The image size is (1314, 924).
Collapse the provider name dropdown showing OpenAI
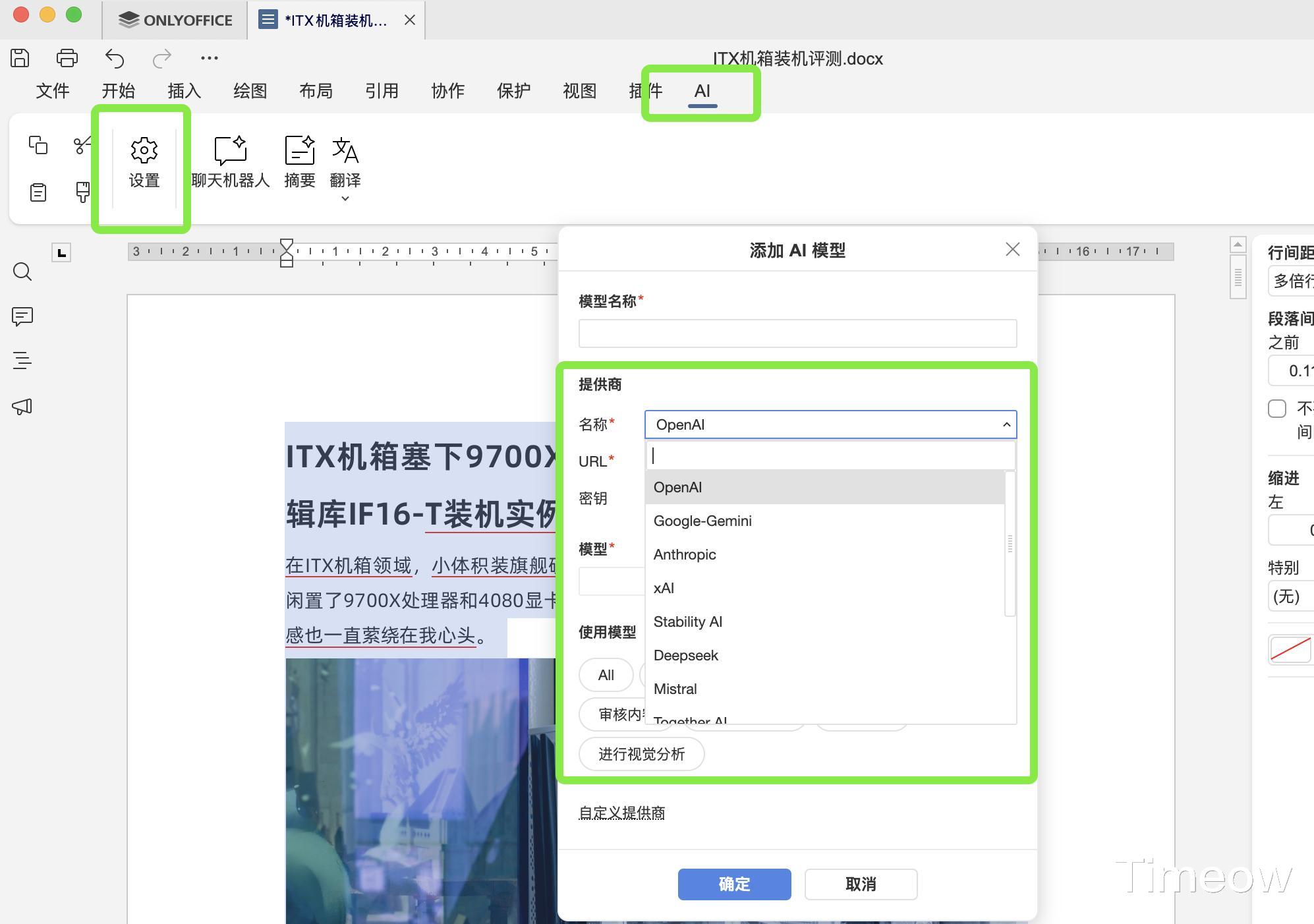pyautogui.click(x=1006, y=424)
